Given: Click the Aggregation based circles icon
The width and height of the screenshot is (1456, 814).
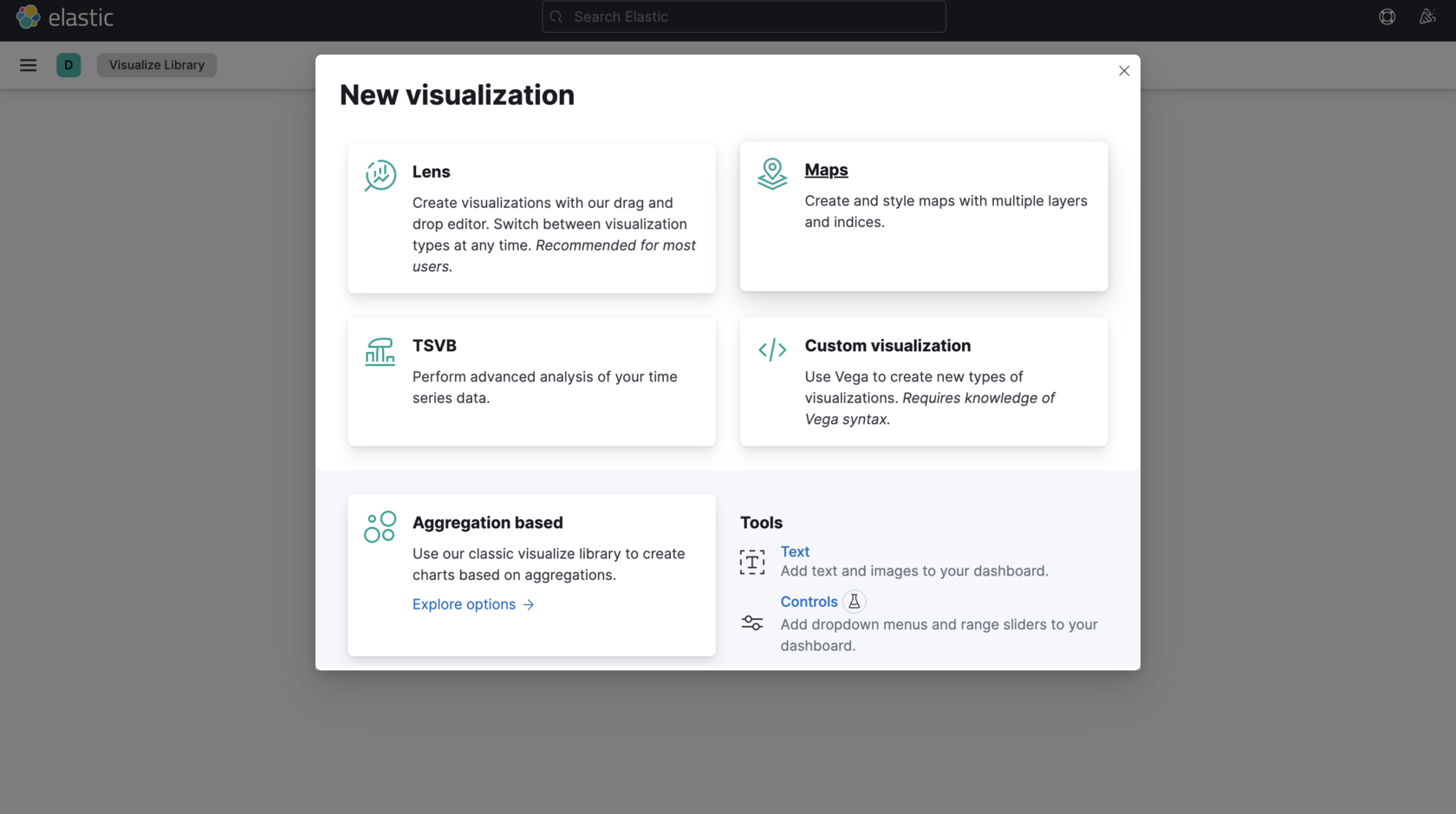Looking at the screenshot, I should [x=380, y=527].
